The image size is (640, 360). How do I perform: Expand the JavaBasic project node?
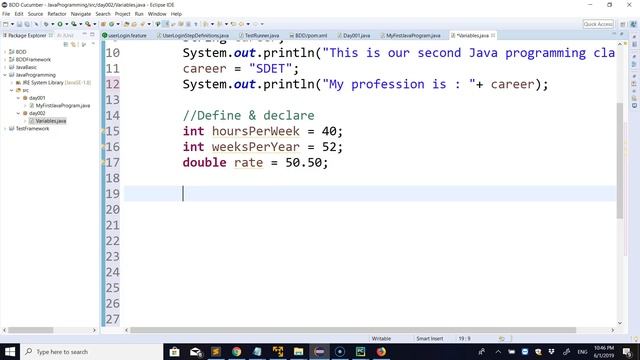pos(5,67)
